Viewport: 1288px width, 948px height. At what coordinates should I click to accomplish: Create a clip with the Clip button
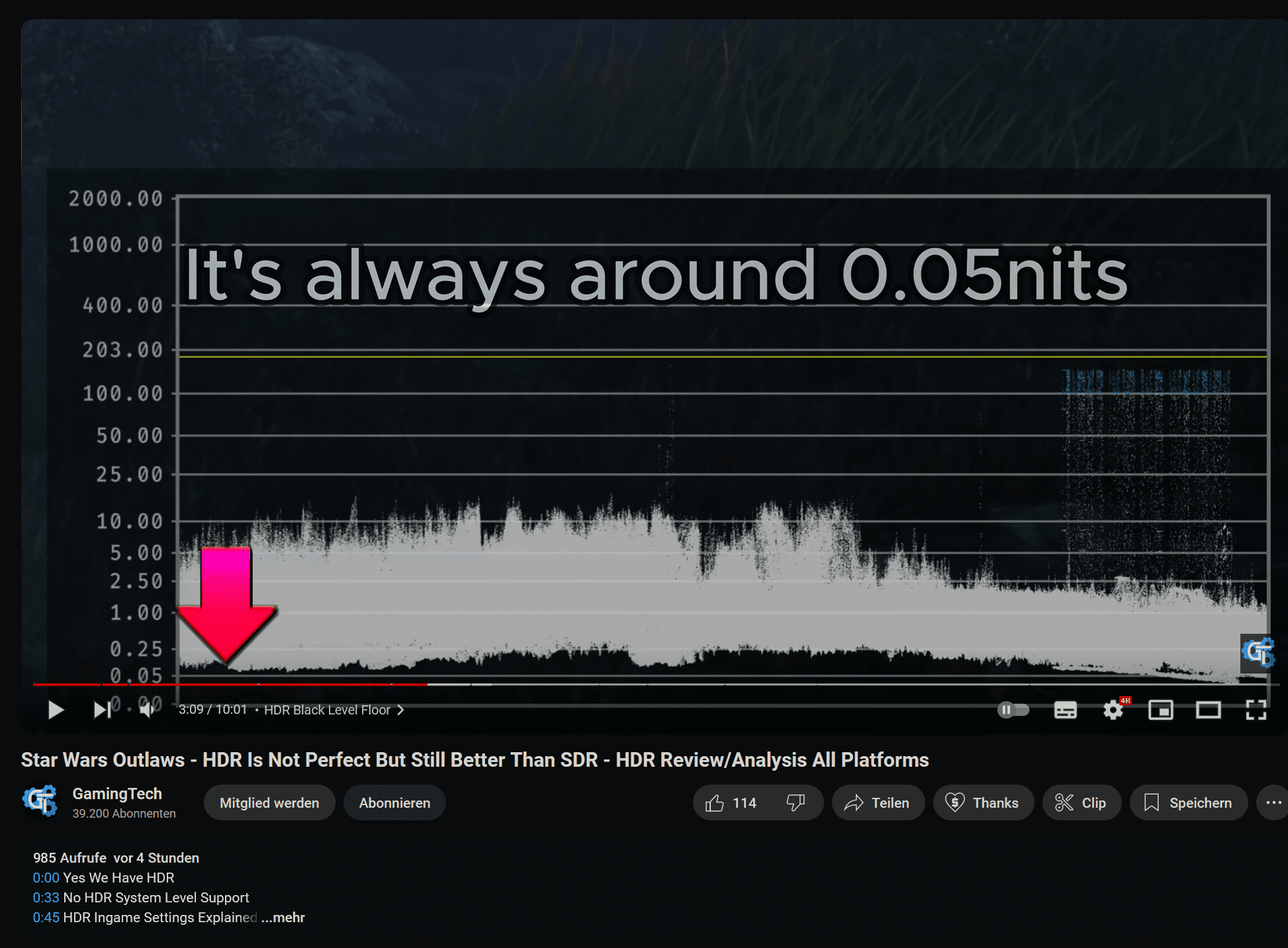point(1081,802)
